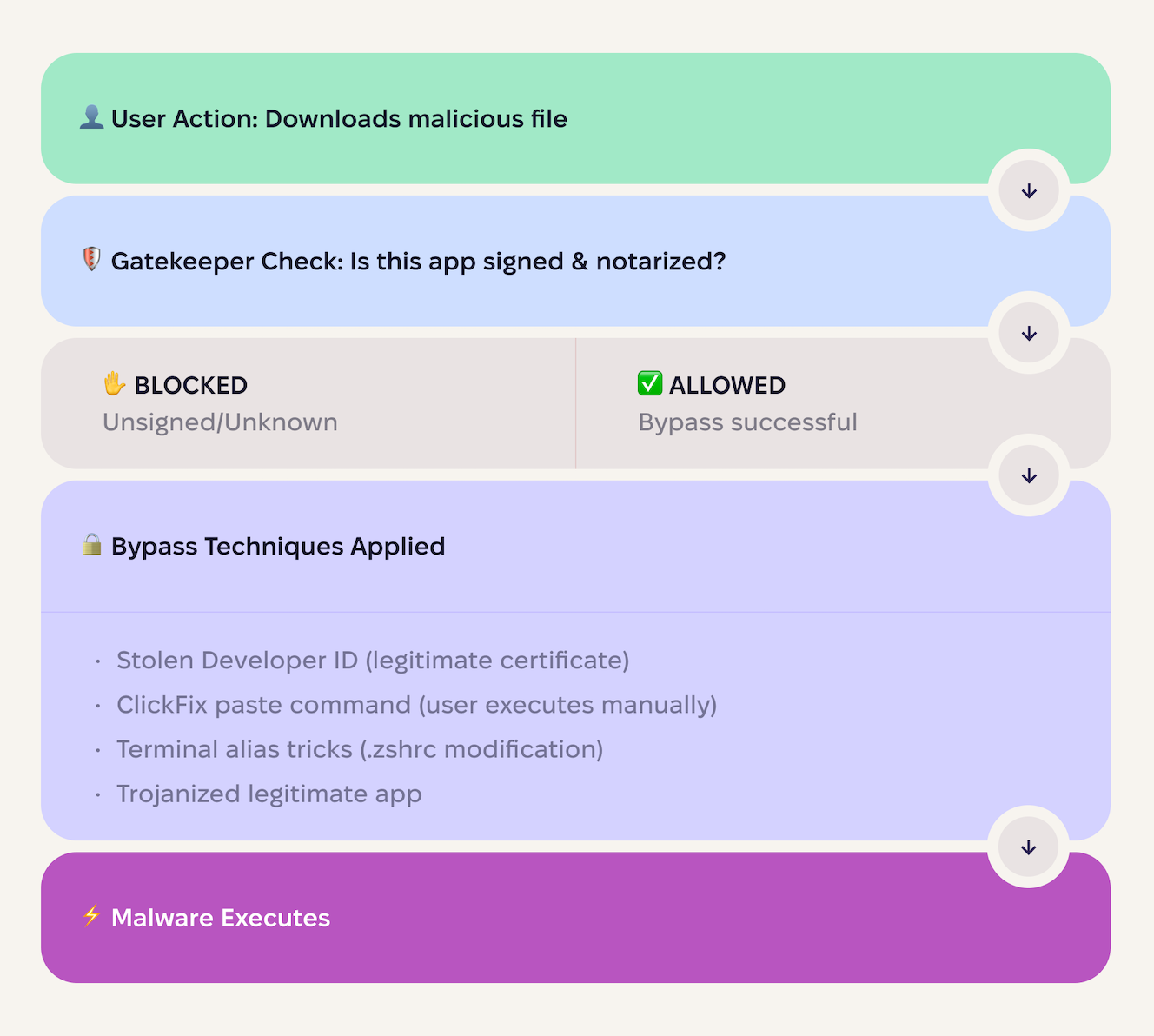Select the Gatekeeper Check question text

[x=418, y=262]
